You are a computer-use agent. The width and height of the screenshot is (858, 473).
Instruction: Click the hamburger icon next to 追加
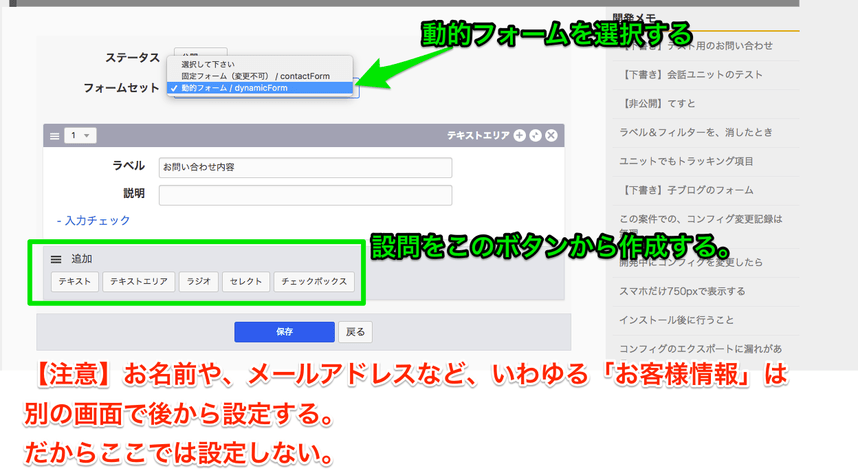(57, 259)
